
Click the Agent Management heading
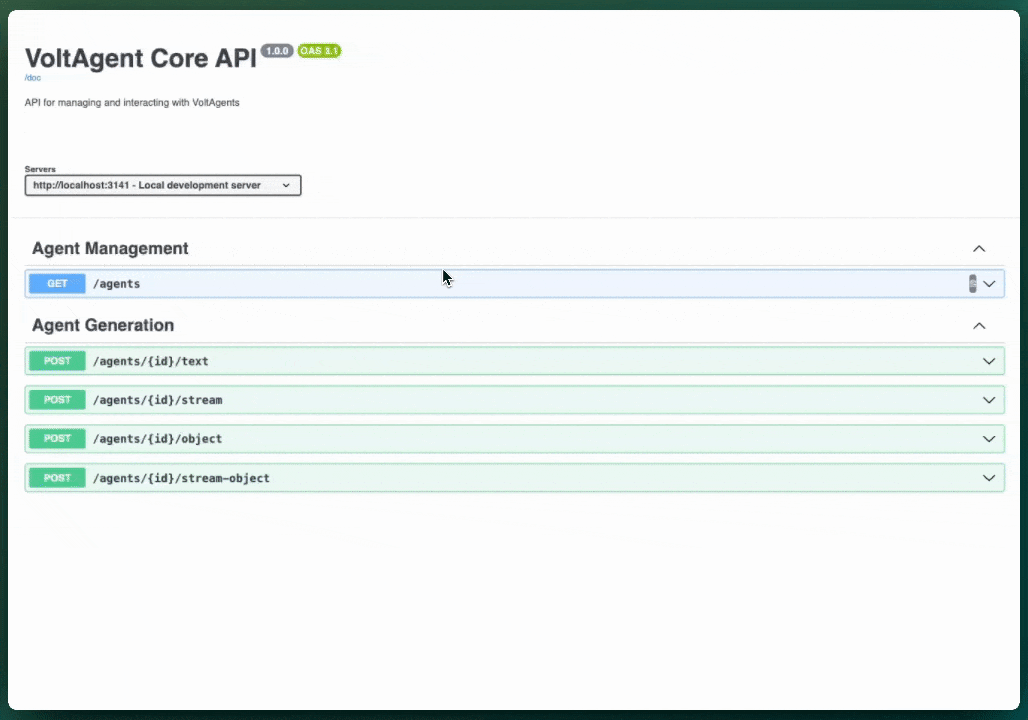(x=110, y=249)
